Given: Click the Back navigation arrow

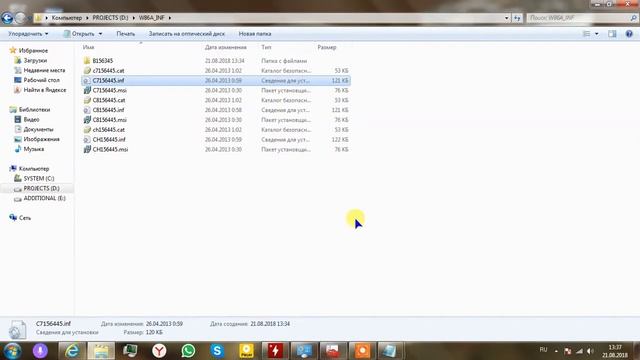Looking at the screenshot, I should click(x=7, y=18).
